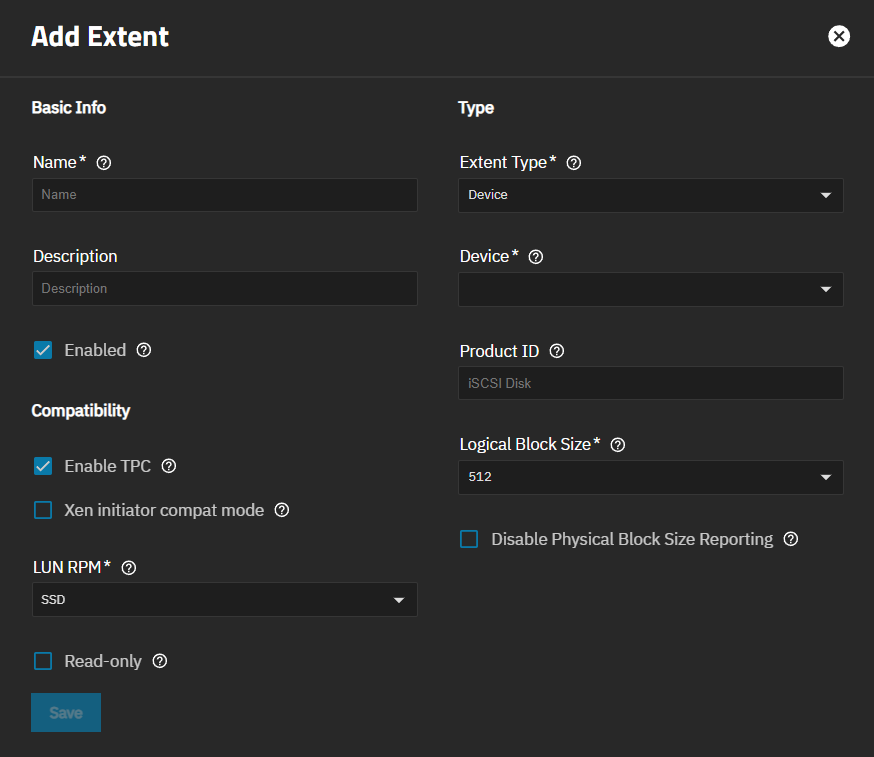Check Disable Physical Block Size Reporting
The height and width of the screenshot is (757, 874).
click(468, 539)
